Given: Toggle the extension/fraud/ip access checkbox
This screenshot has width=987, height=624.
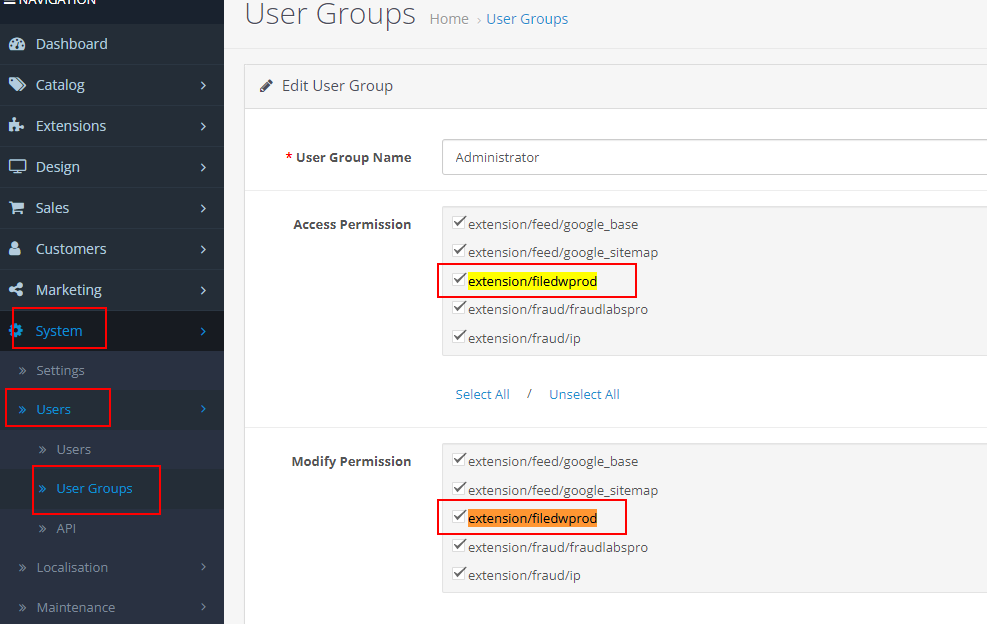Looking at the screenshot, I should (459, 334).
